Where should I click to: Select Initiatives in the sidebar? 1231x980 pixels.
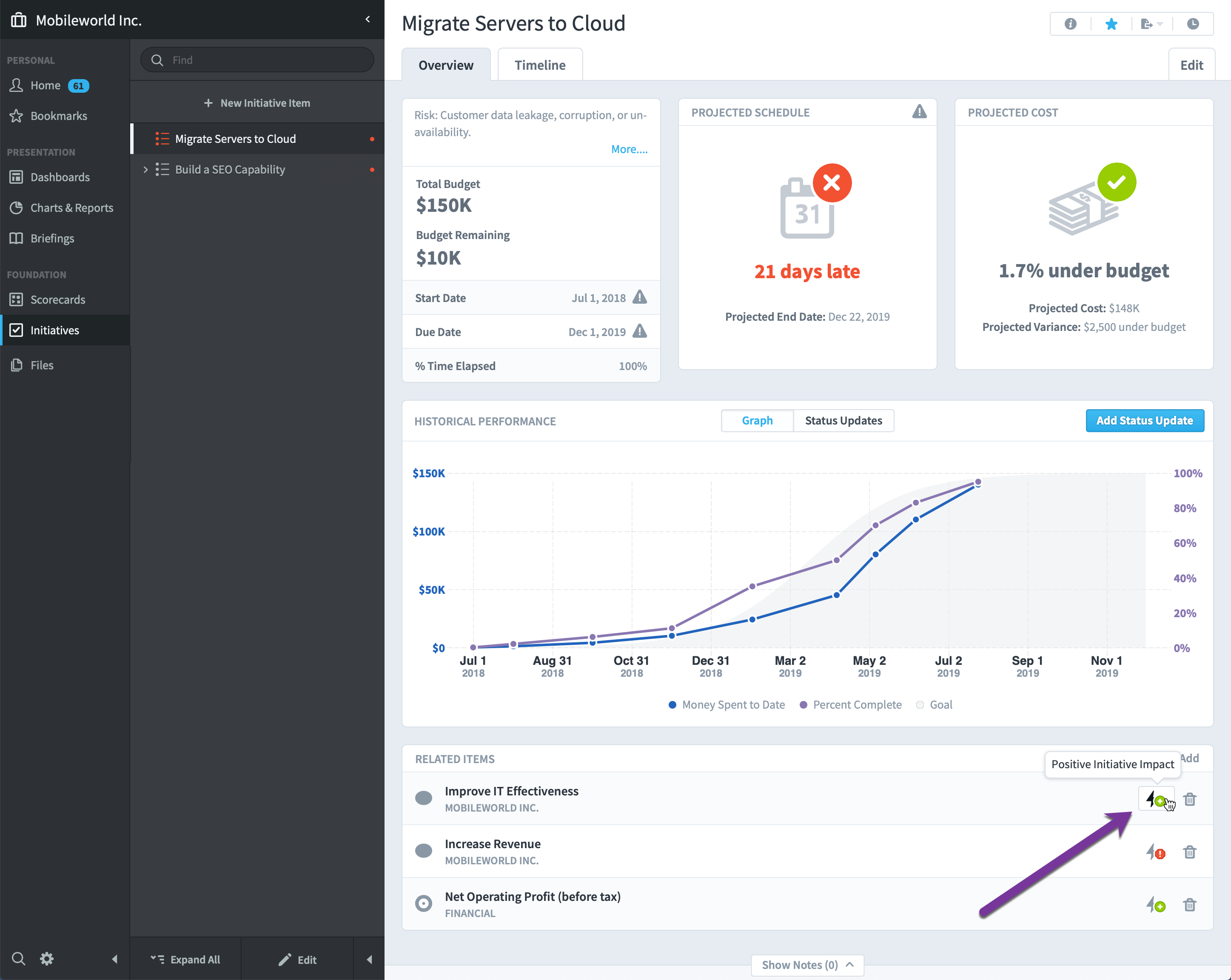click(65, 330)
